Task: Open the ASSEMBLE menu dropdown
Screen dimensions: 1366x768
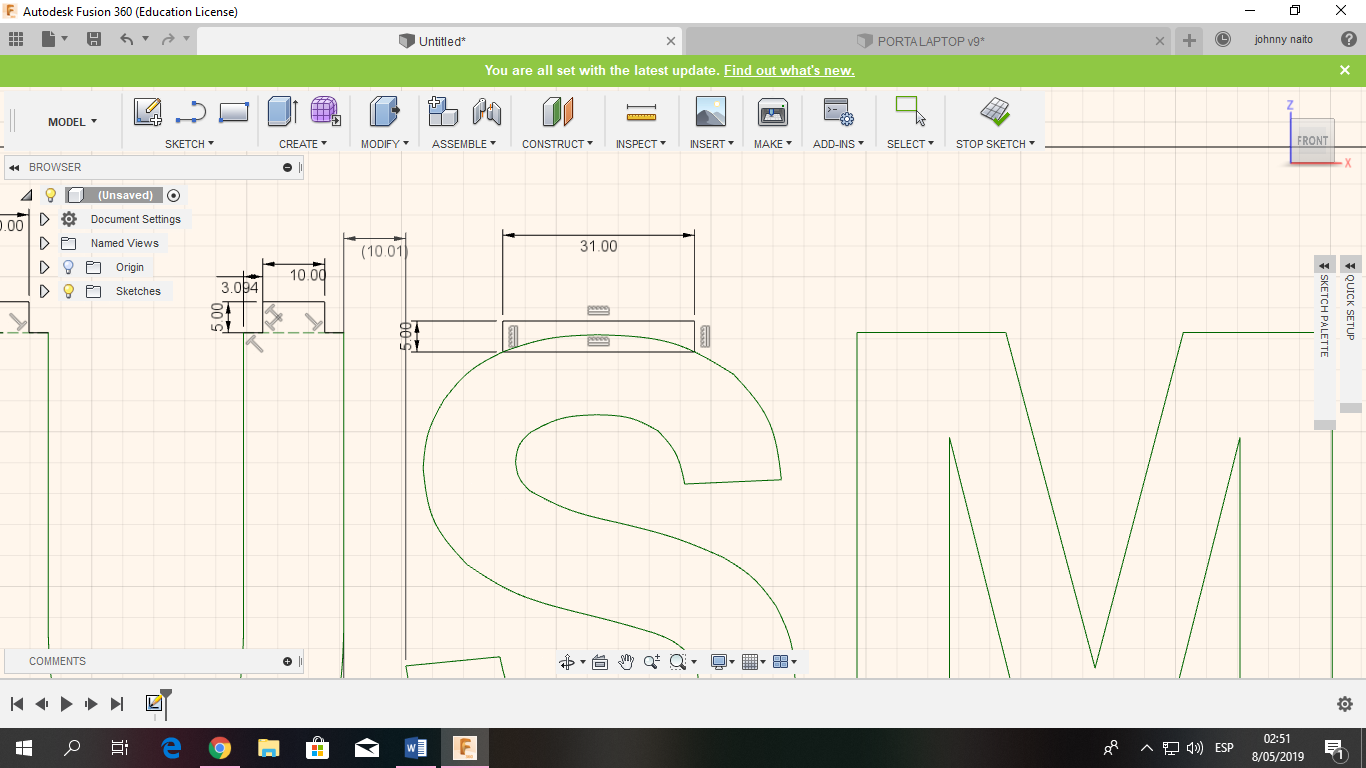Action: pyautogui.click(x=464, y=144)
